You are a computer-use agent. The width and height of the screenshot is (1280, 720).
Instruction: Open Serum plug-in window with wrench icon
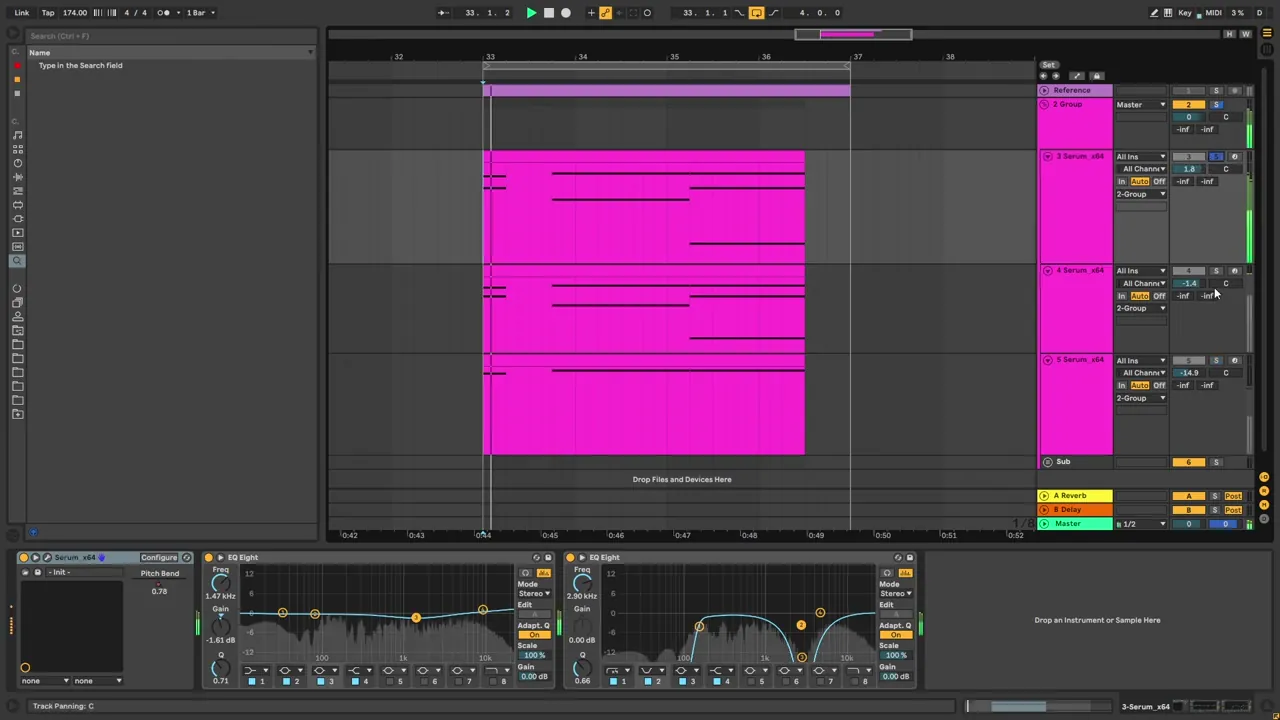pyautogui.click(x=47, y=558)
